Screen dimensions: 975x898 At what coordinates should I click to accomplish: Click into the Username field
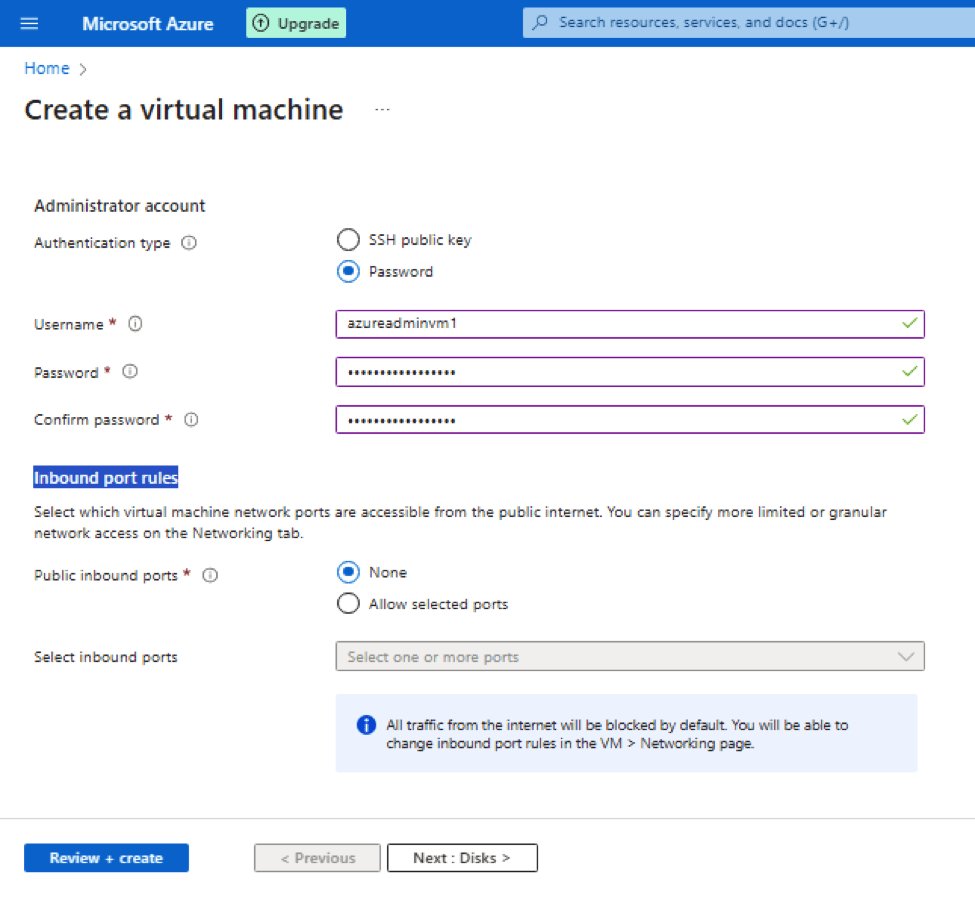620,324
